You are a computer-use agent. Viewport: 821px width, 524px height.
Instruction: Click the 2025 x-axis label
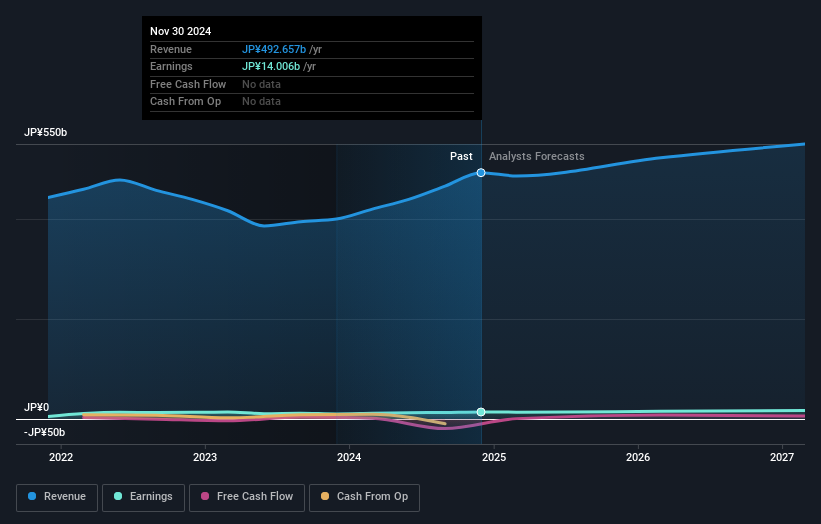pyautogui.click(x=494, y=457)
